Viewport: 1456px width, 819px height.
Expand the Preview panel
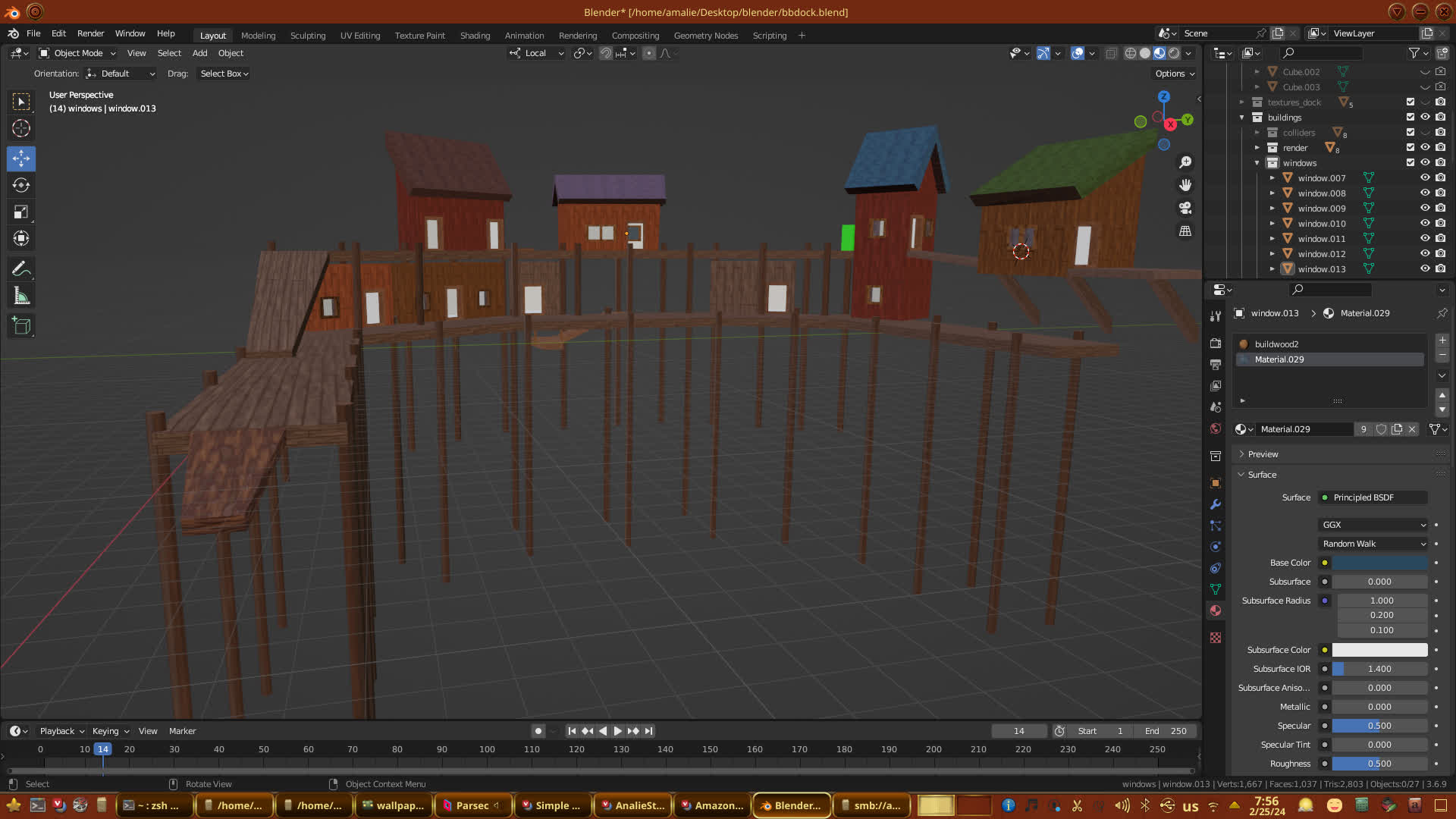coord(1263,454)
